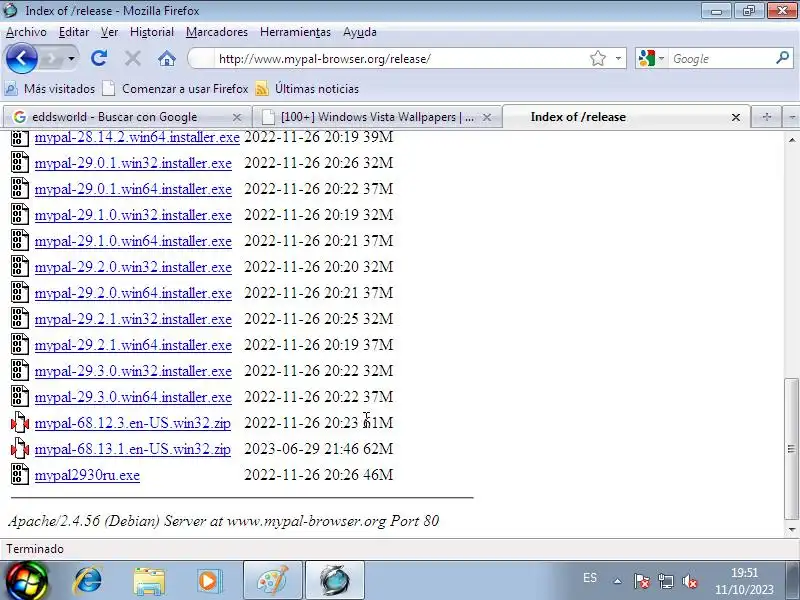
Task: Click the Más visitados bookmark icon
Action: click(11, 89)
